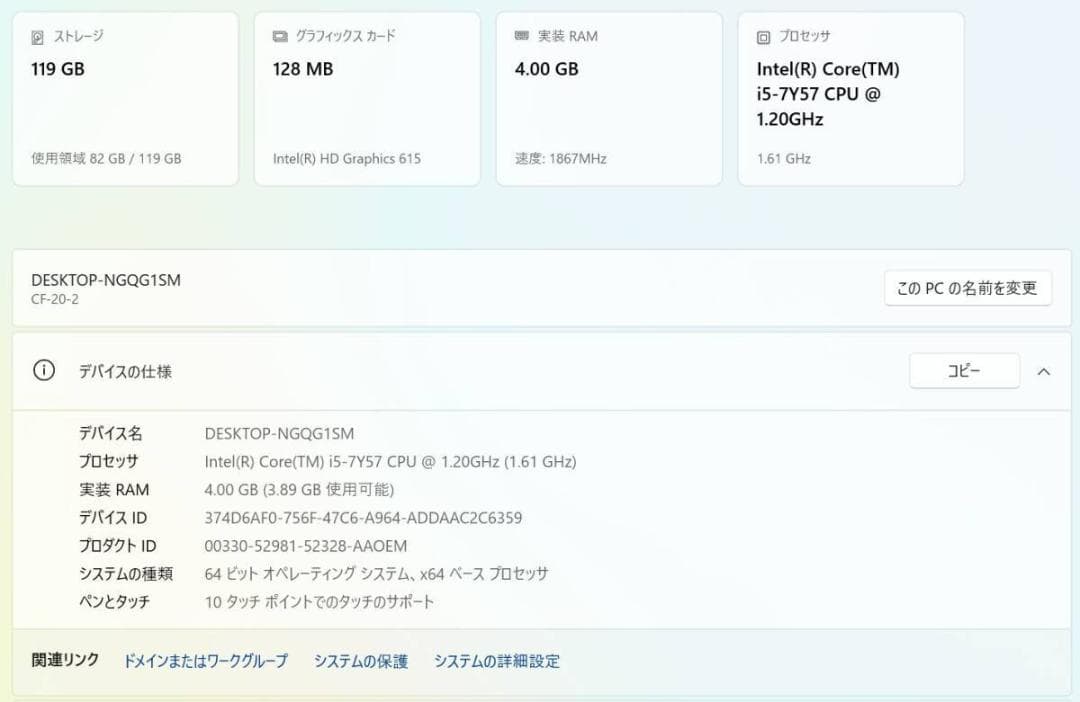Click the デバイス名 value DESKTOP-NGQG1SM
The width and height of the screenshot is (1080, 702).
(x=279, y=434)
